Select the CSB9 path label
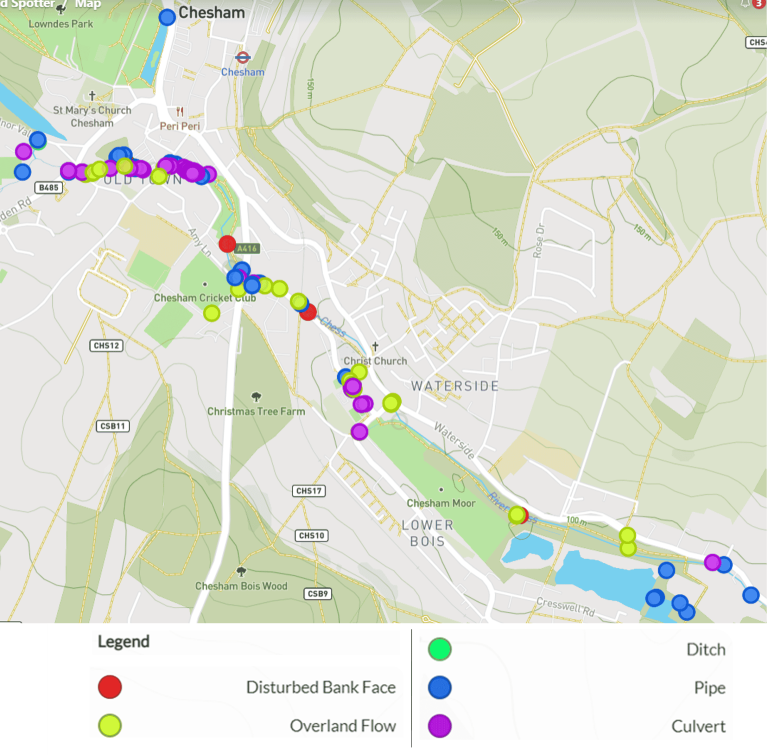This screenshot has width=768, height=755. click(317, 594)
